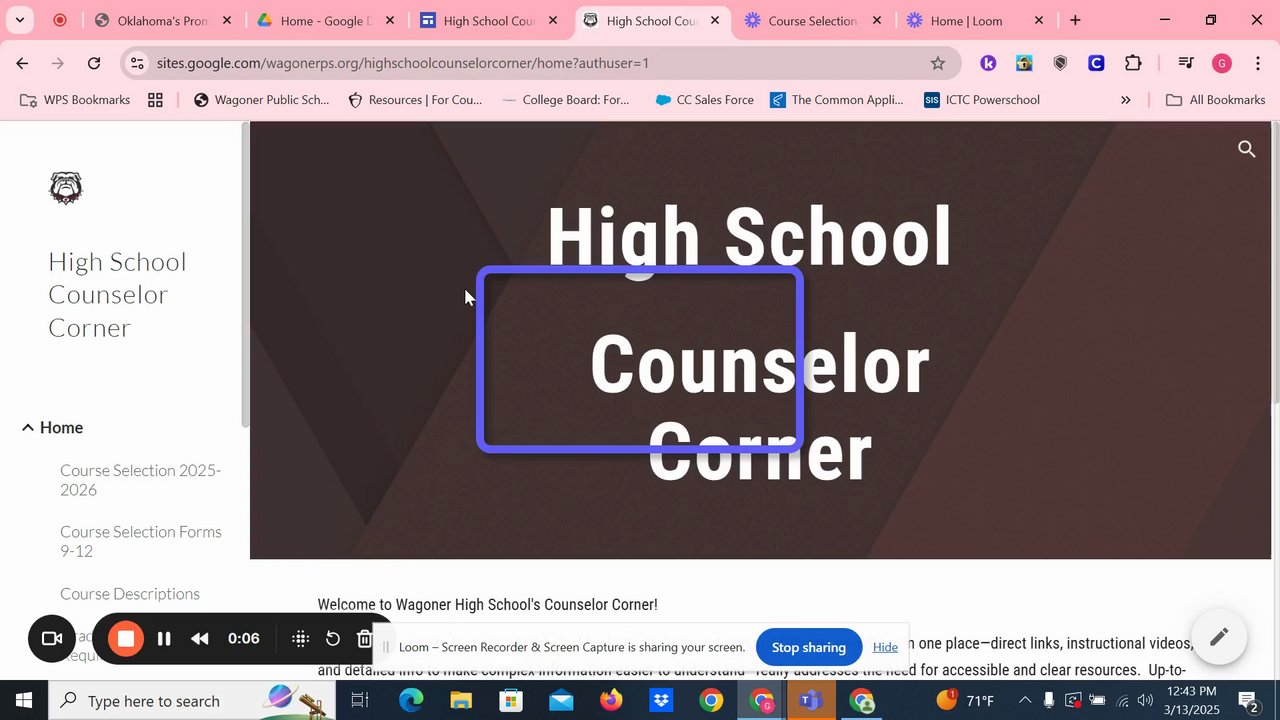The image size is (1280, 720).
Task: Click the address bar URL
Action: tap(403, 63)
